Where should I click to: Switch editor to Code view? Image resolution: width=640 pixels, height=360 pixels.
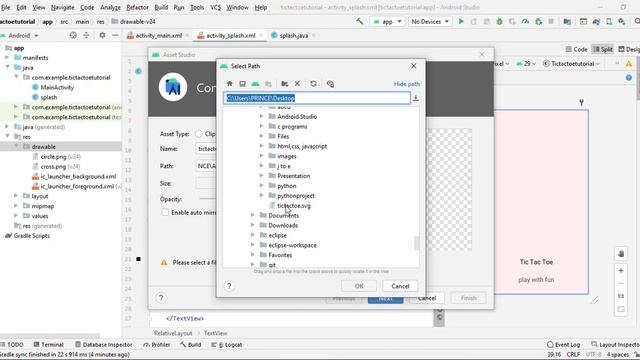point(576,49)
